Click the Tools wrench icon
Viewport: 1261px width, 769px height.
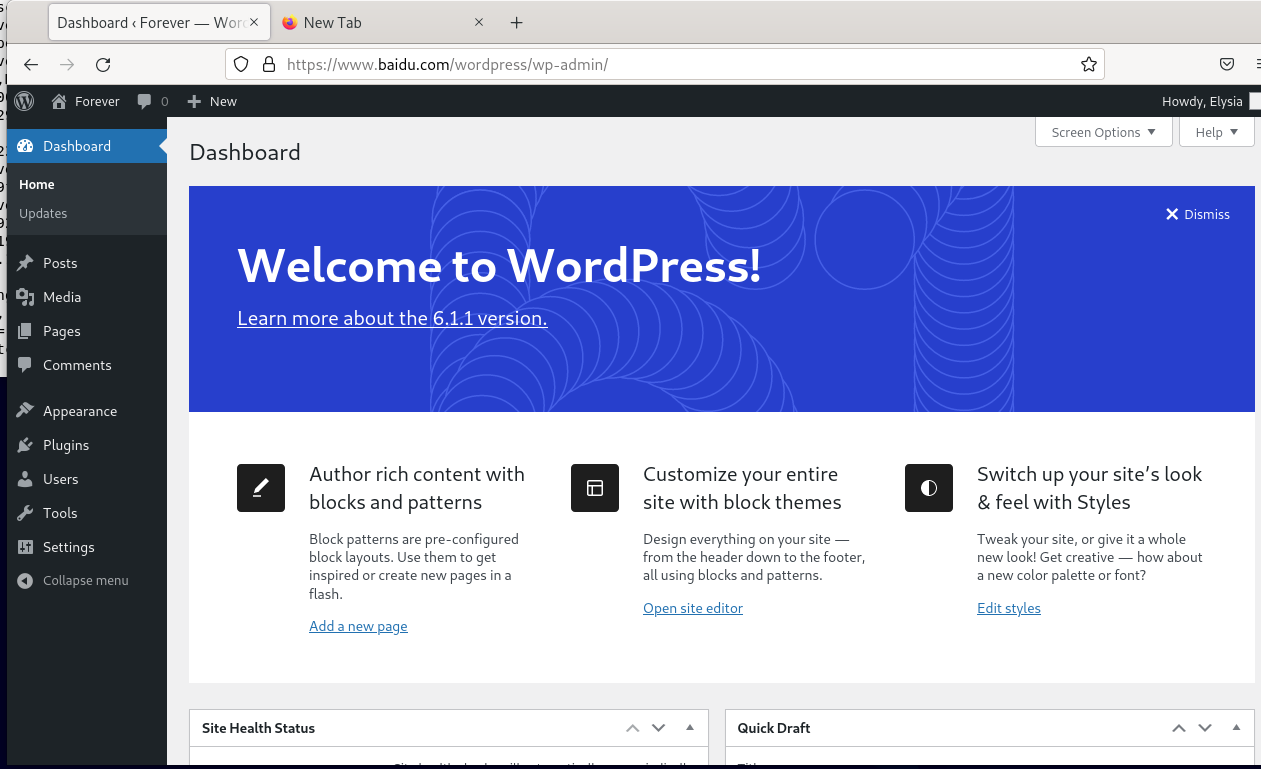coord(25,513)
